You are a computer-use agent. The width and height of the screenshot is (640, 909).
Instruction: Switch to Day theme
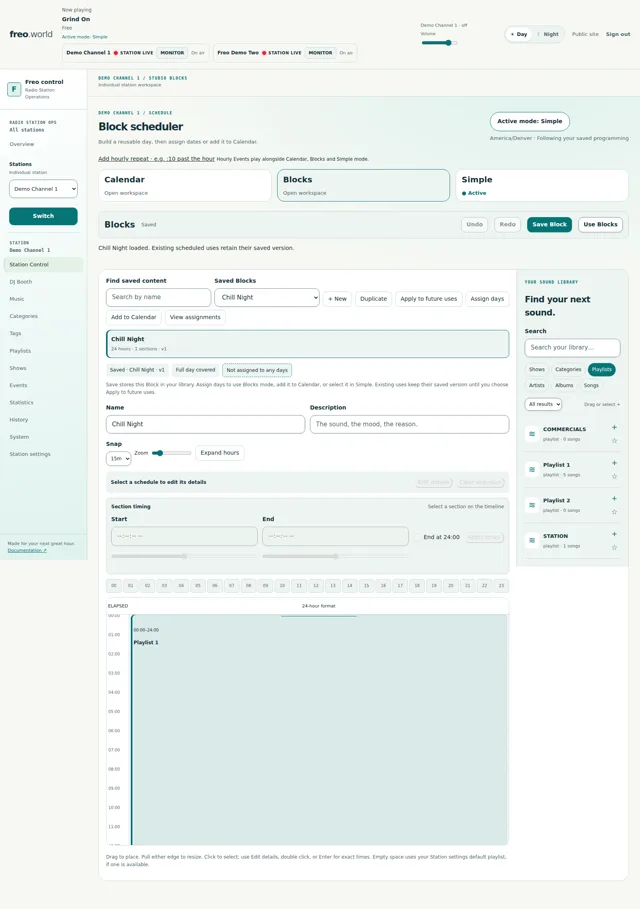(x=519, y=34)
